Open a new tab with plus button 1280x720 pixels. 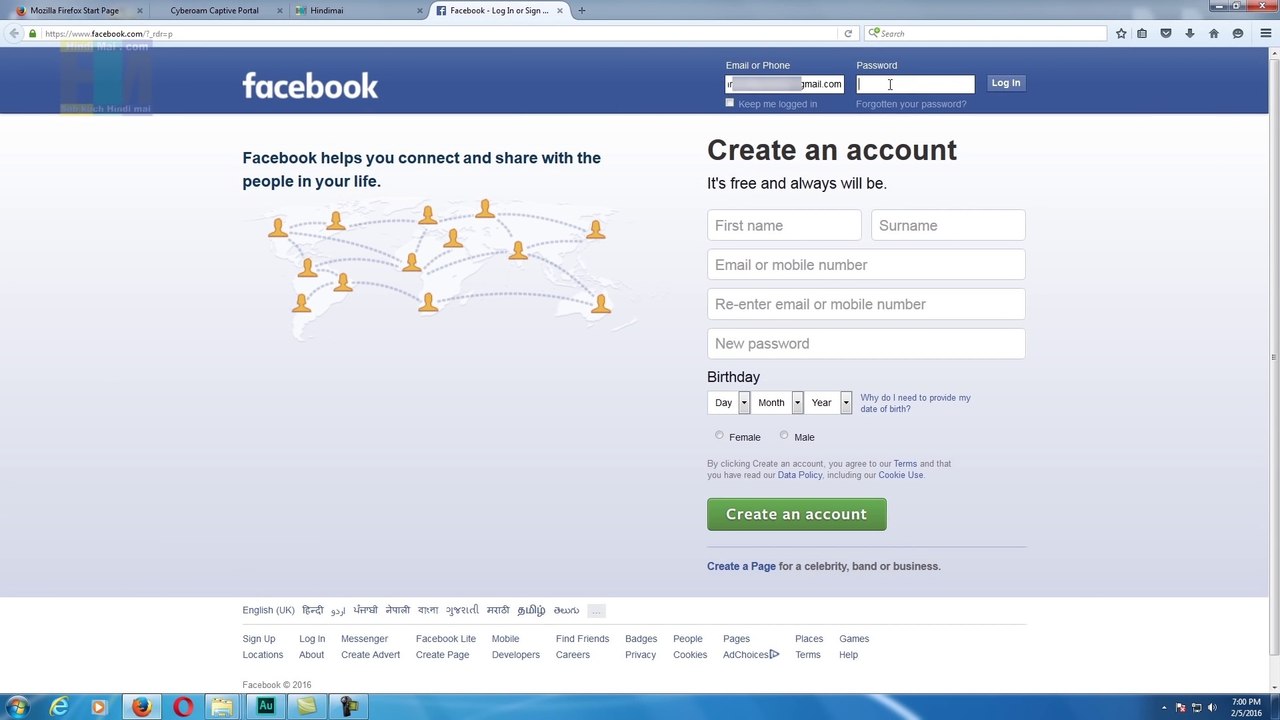tap(582, 10)
